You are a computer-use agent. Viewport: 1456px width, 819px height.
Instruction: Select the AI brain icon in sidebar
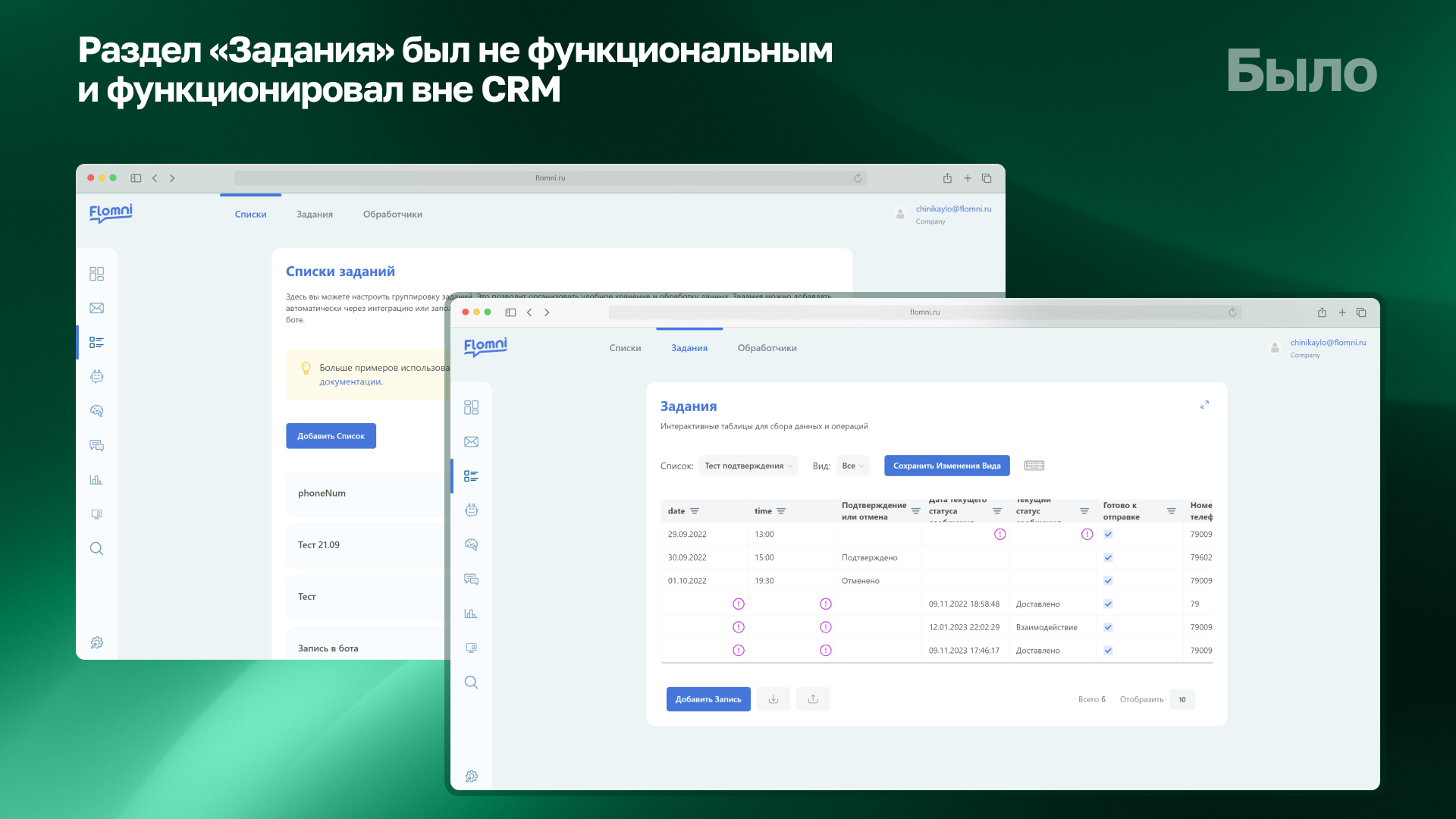[x=472, y=544]
